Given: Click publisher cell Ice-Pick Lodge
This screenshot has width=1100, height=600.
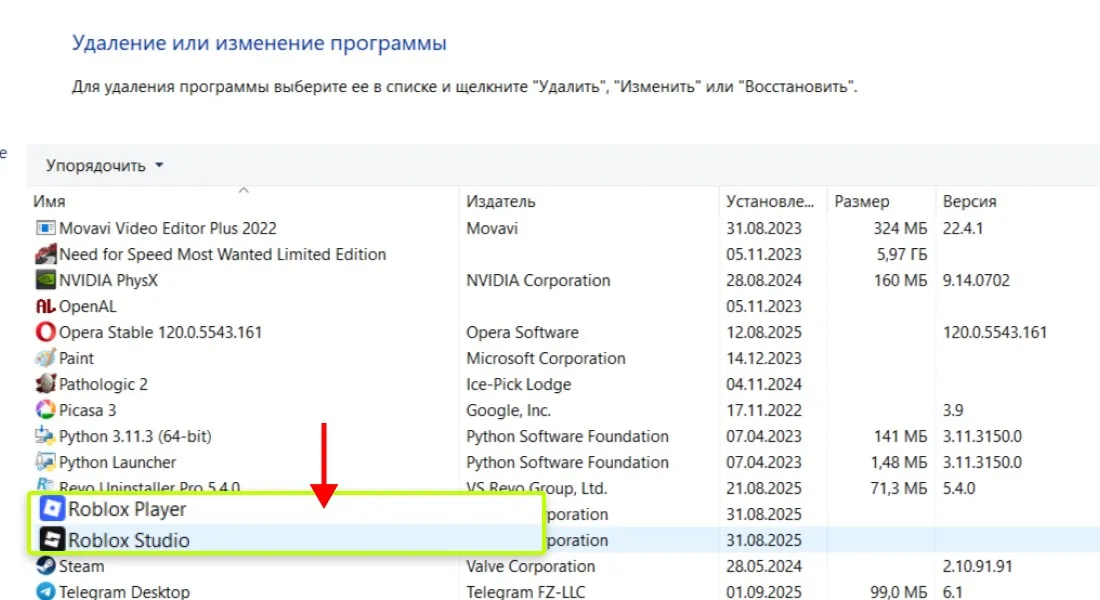Looking at the screenshot, I should pos(518,384).
